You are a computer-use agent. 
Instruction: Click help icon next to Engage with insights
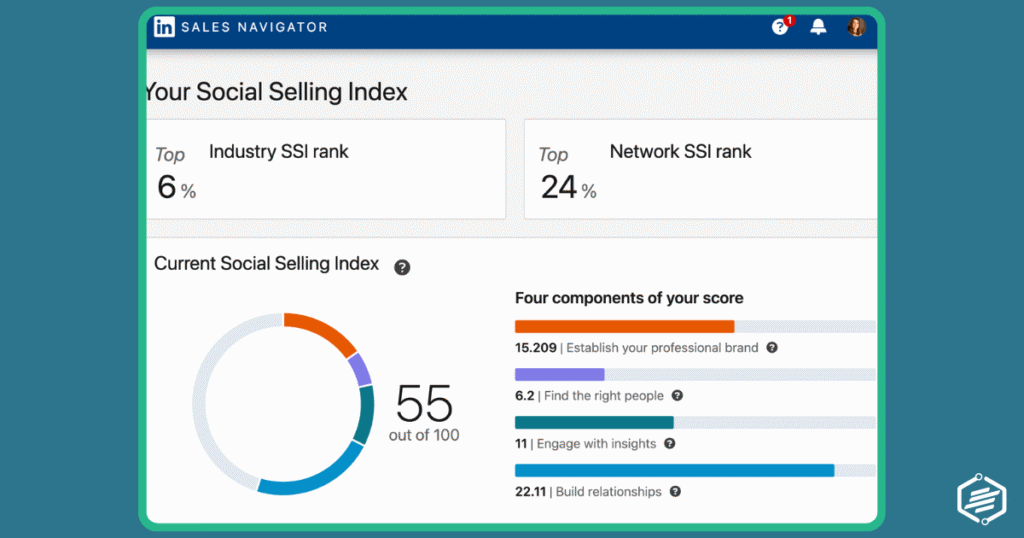(x=669, y=443)
